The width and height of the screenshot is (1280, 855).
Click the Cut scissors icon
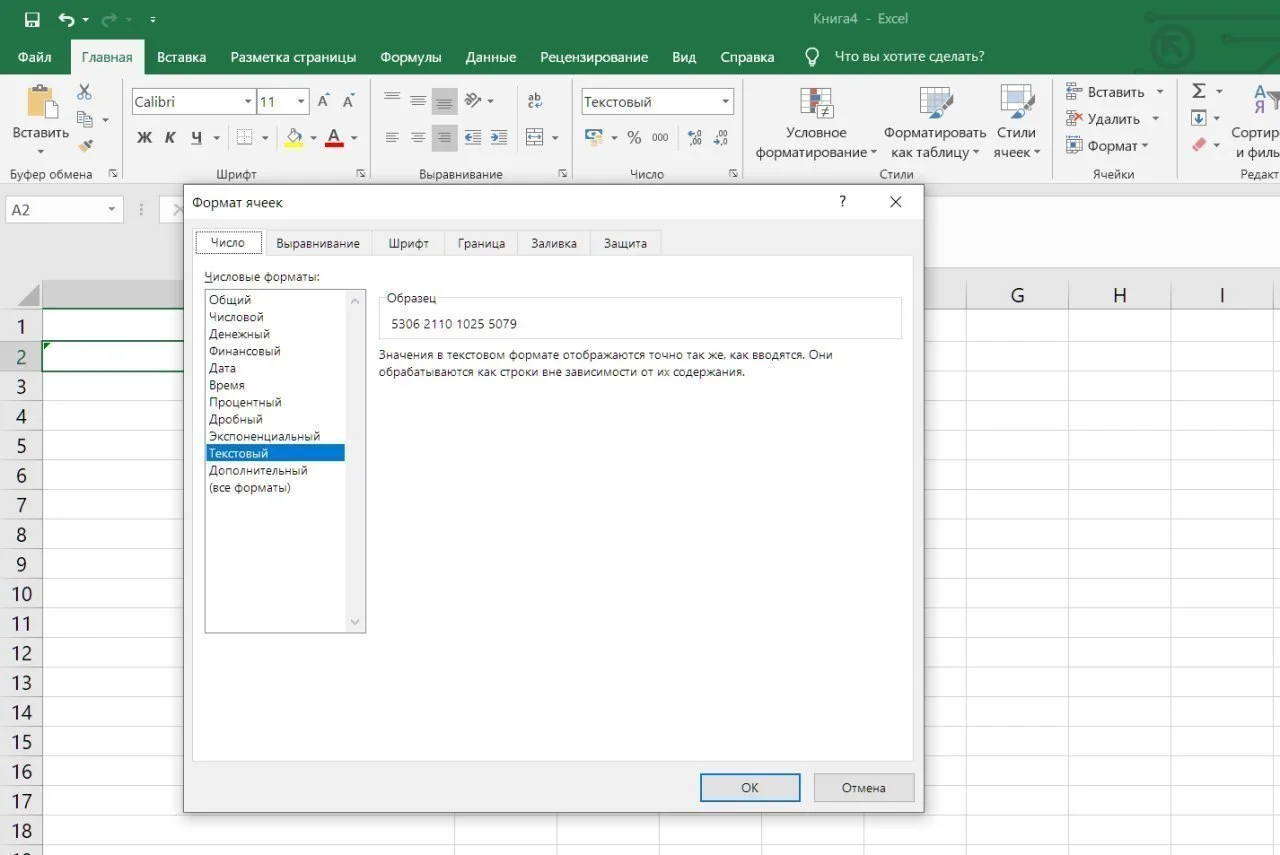[x=85, y=92]
